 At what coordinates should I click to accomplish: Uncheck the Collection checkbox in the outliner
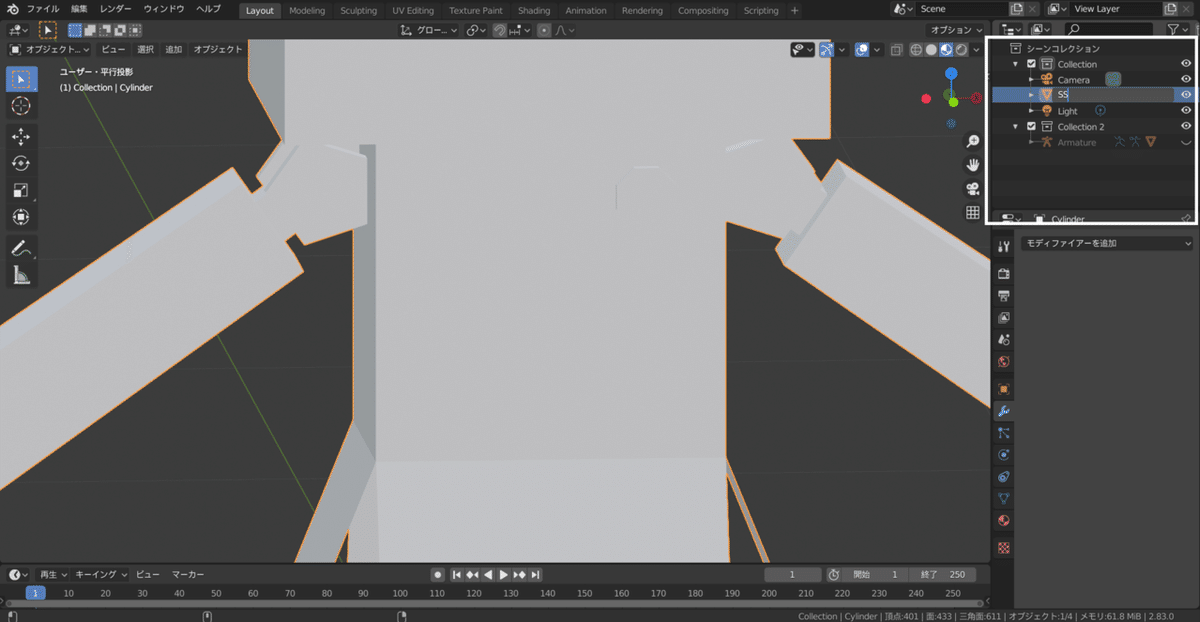click(1032, 64)
